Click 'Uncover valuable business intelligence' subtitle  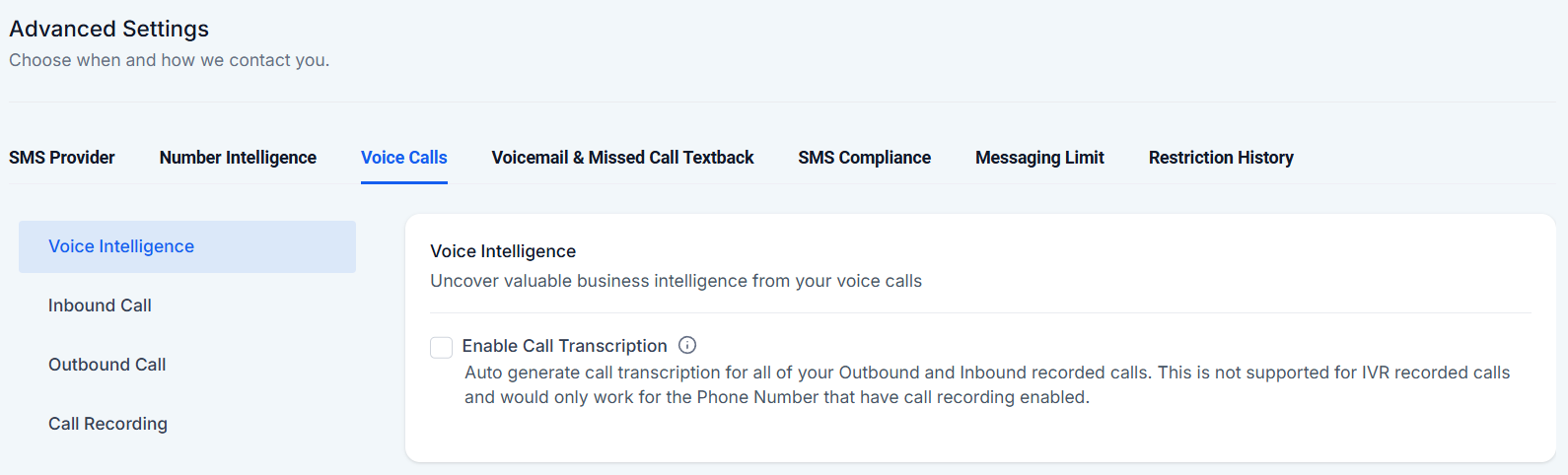tap(676, 281)
